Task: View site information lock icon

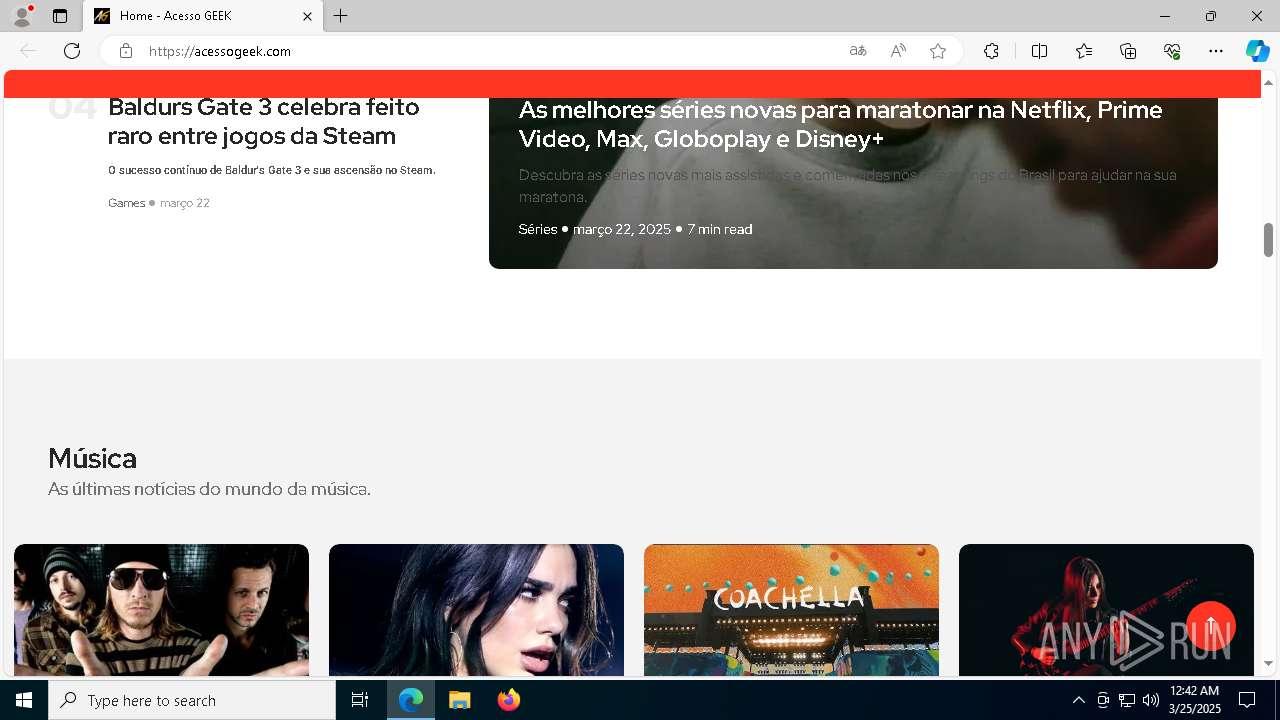Action: click(x=126, y=51)
